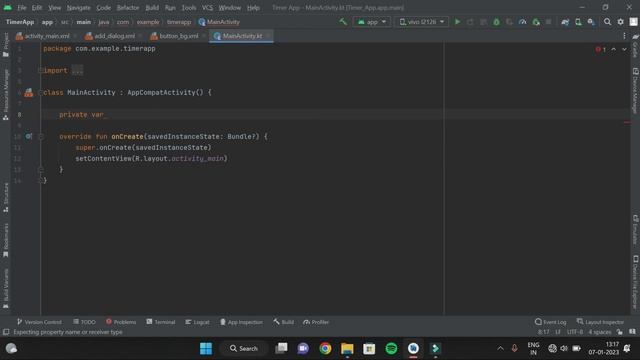Click the MainActivity breadcrumb item
Viewport: 640px width, 360px height.
[x=219, y=22]
